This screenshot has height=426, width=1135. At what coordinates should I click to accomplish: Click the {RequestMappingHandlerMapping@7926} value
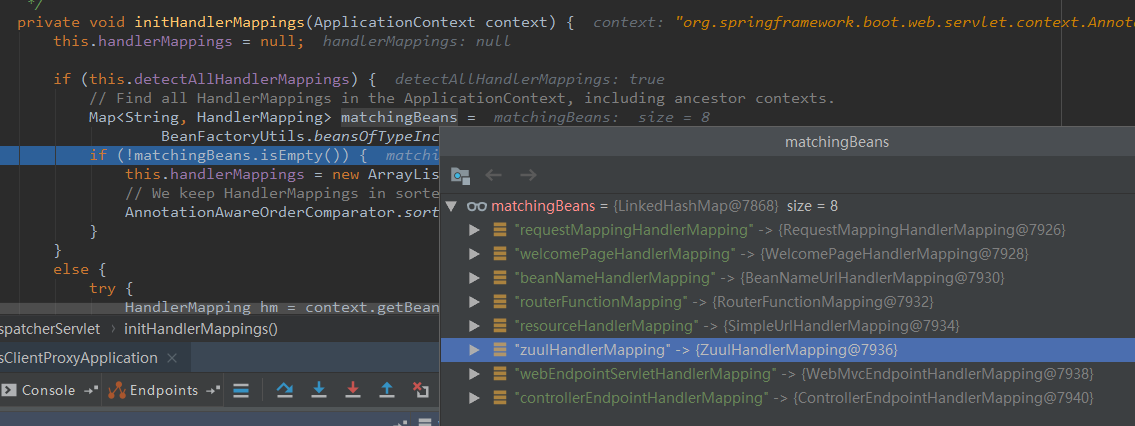922,230
